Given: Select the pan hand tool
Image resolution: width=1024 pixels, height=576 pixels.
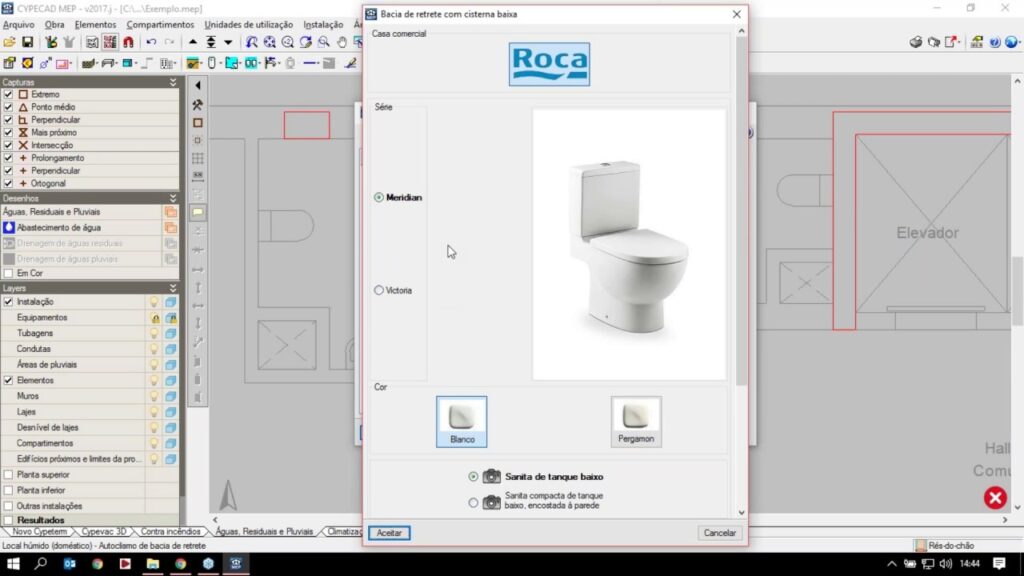Looking at the screenshot, I should [342, 42].
